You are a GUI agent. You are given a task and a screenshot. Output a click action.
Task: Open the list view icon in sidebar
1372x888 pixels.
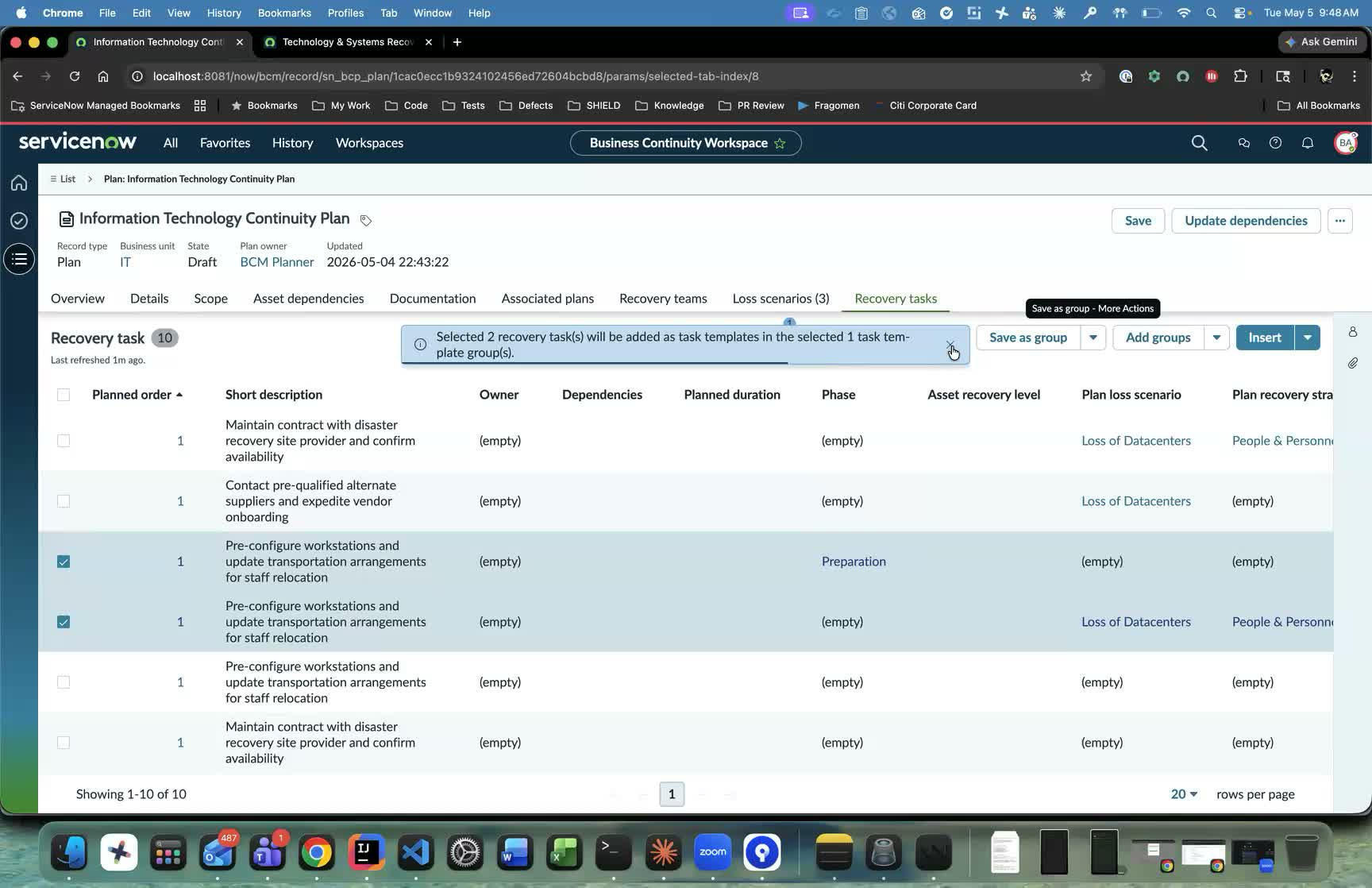click(19, 259)
